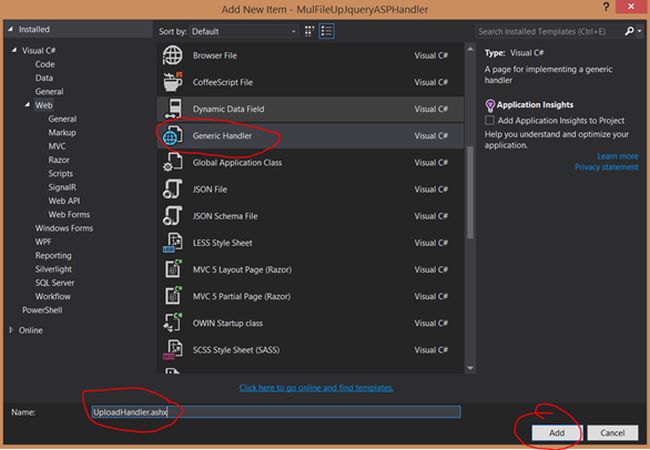Collapse the Installed section

[10, 29]
